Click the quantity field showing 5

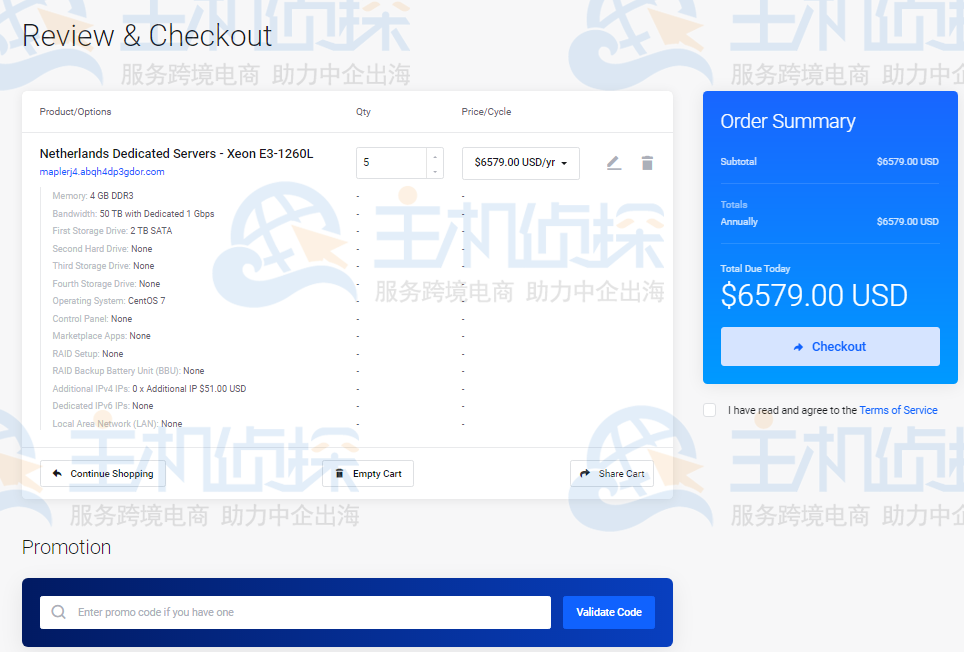click(391, 163)
